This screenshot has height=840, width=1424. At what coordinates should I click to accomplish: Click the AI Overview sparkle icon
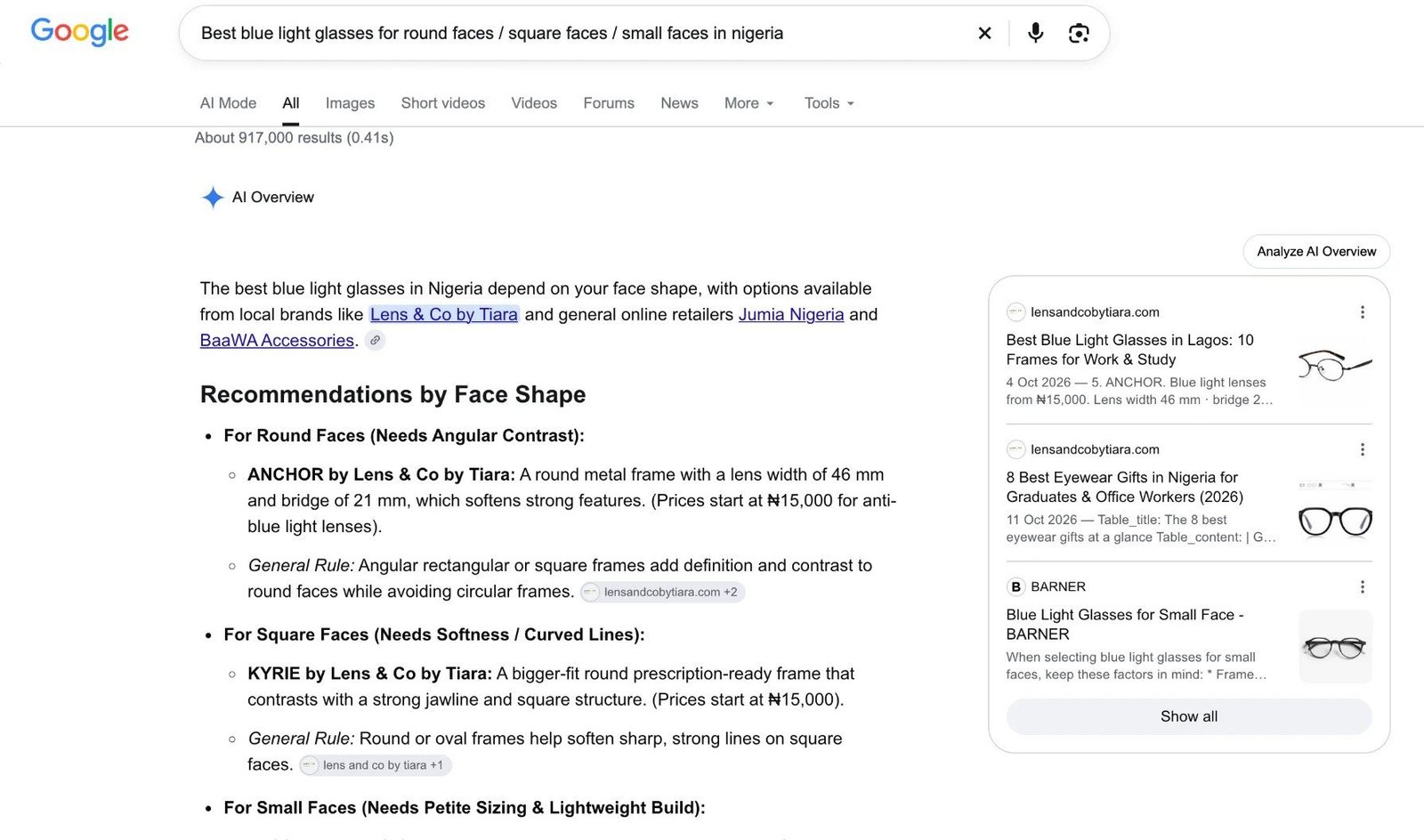[213, 198]
